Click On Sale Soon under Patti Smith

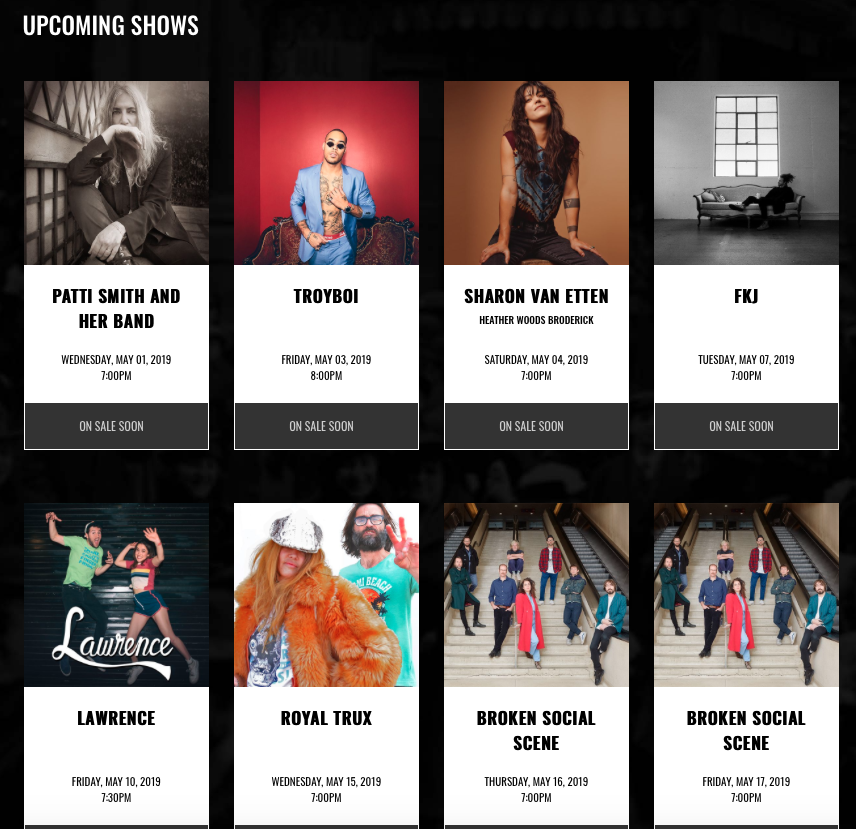[116, 426]
